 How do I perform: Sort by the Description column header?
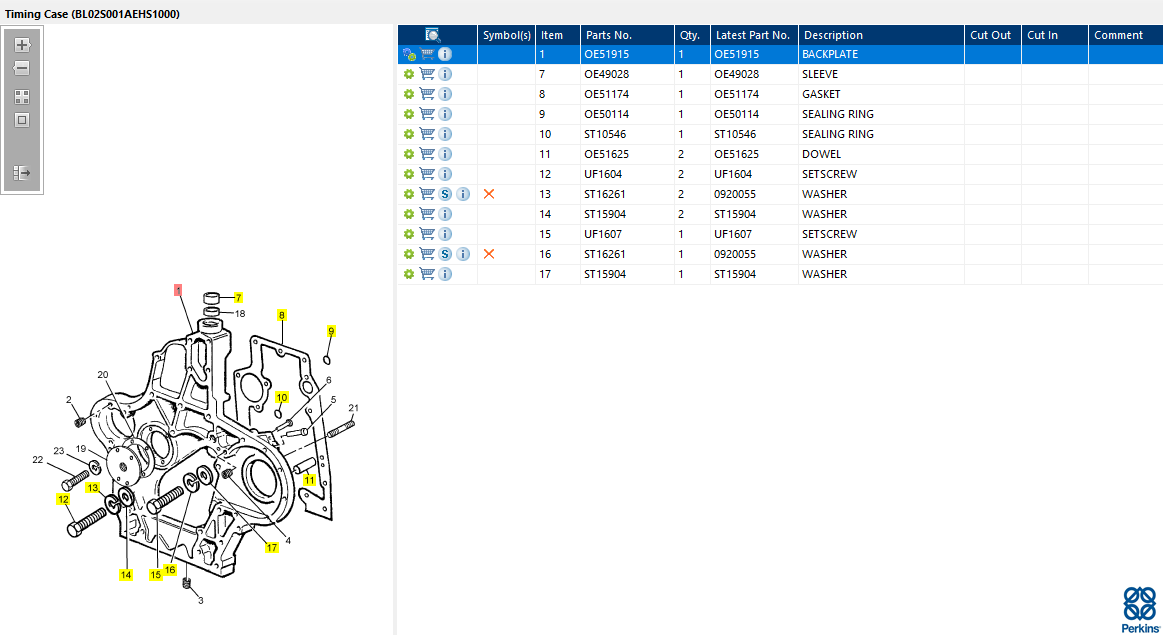tap(833, 35)
